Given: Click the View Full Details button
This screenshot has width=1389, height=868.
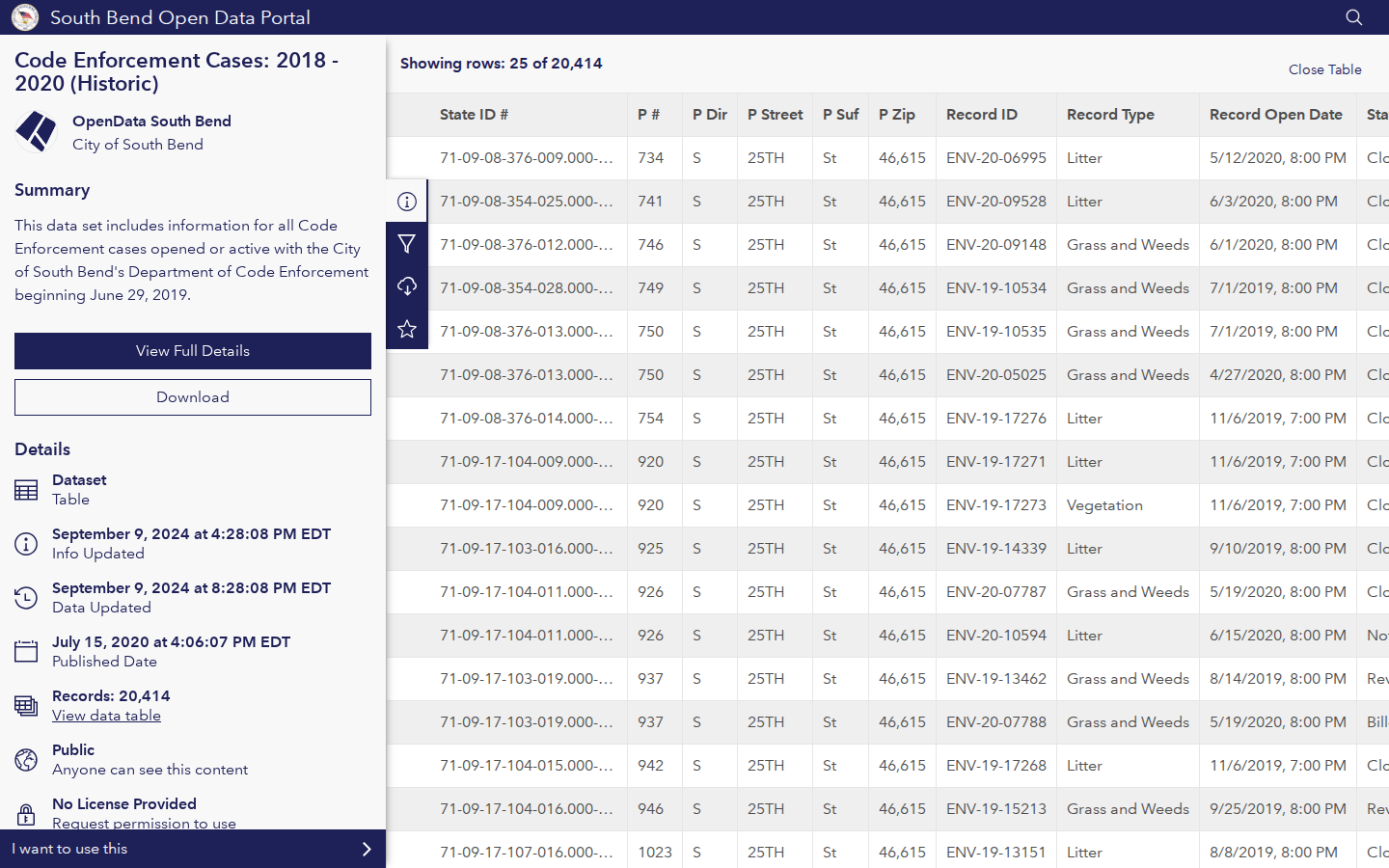Looking at the screenshot, I should [193, 351].
